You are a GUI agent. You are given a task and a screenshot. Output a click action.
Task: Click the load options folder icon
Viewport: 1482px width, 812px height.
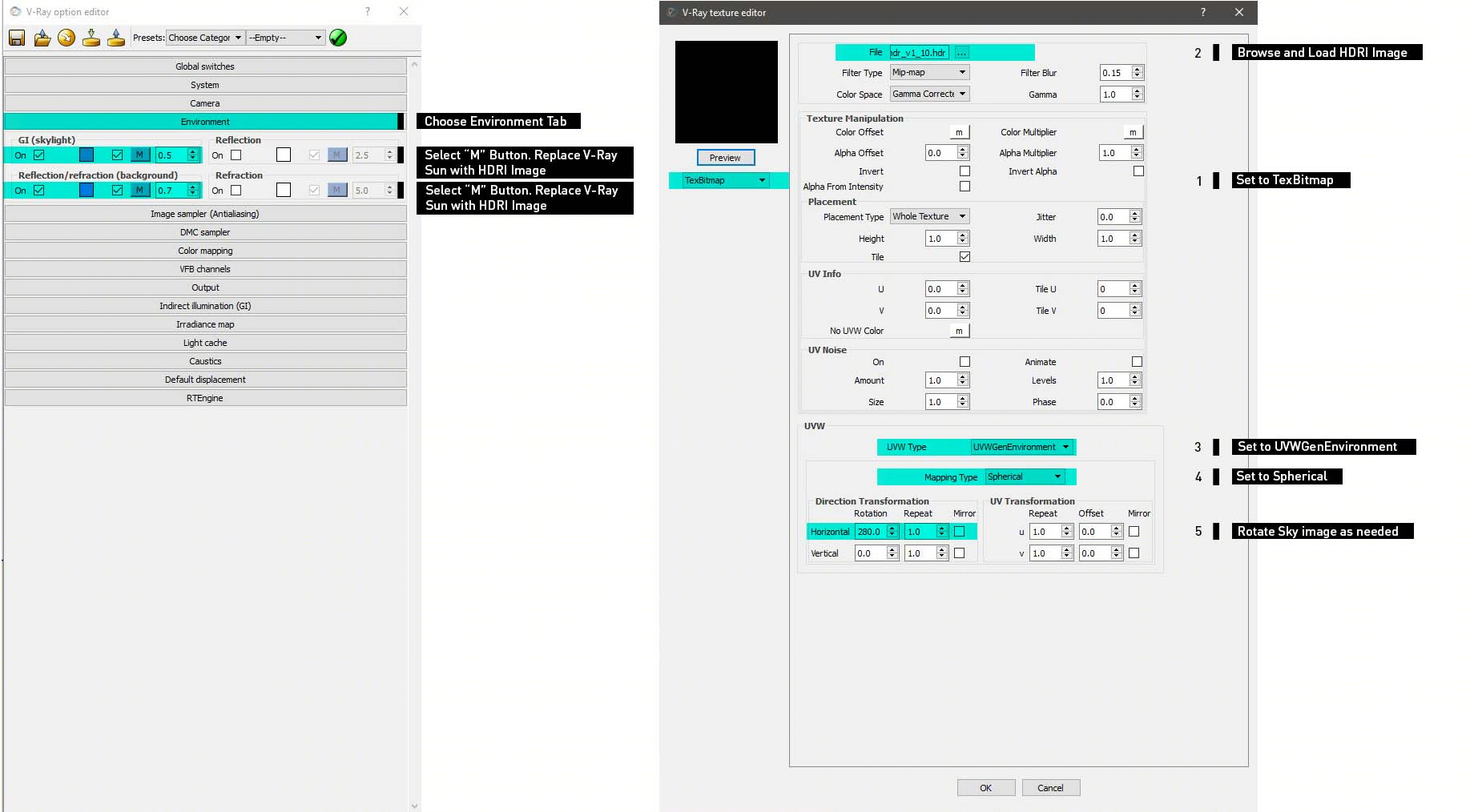click(x=42, y=38)
